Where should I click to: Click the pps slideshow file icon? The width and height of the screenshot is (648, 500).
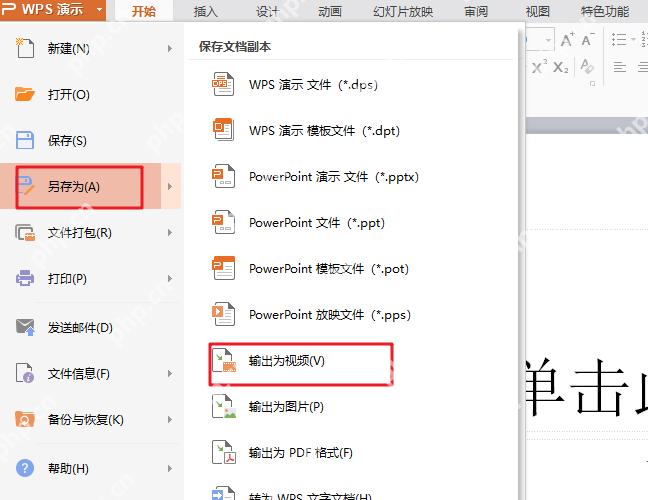click(x=223, y=314)
